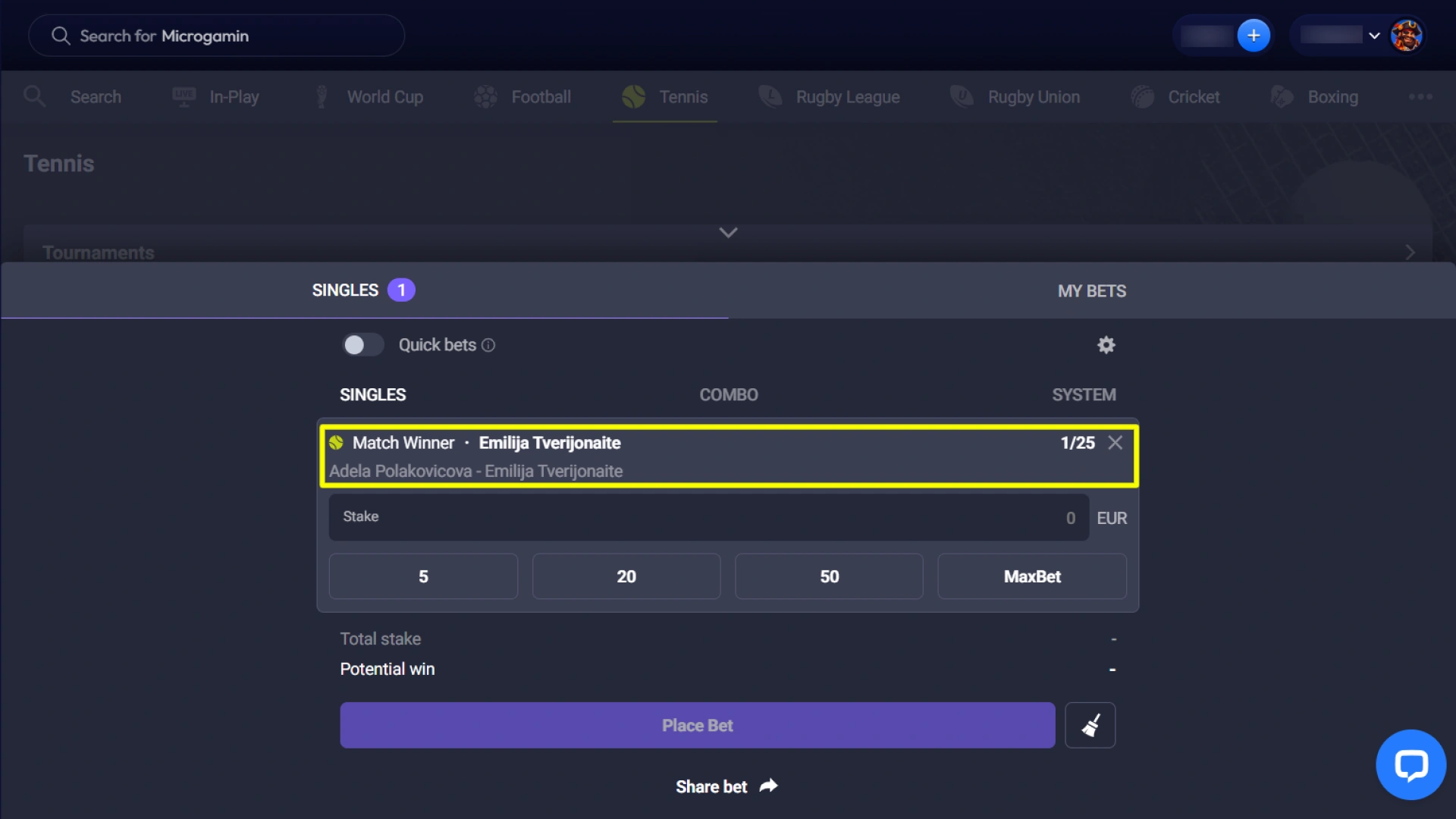Click the sports Search magnifier icon
This screenshot has height=819, width=1456.
tap(34, 96)
